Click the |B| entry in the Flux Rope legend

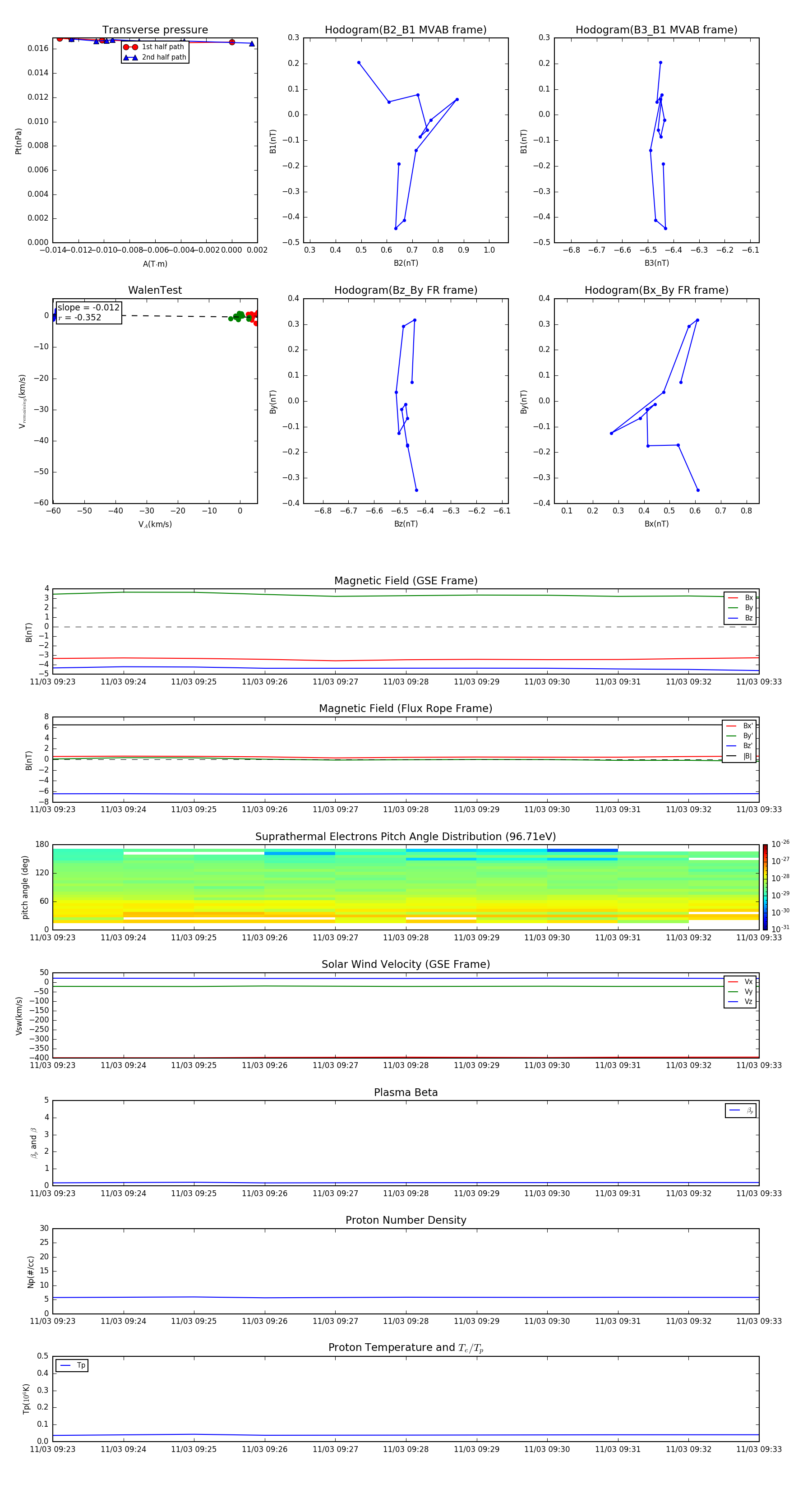coord(739,756)
